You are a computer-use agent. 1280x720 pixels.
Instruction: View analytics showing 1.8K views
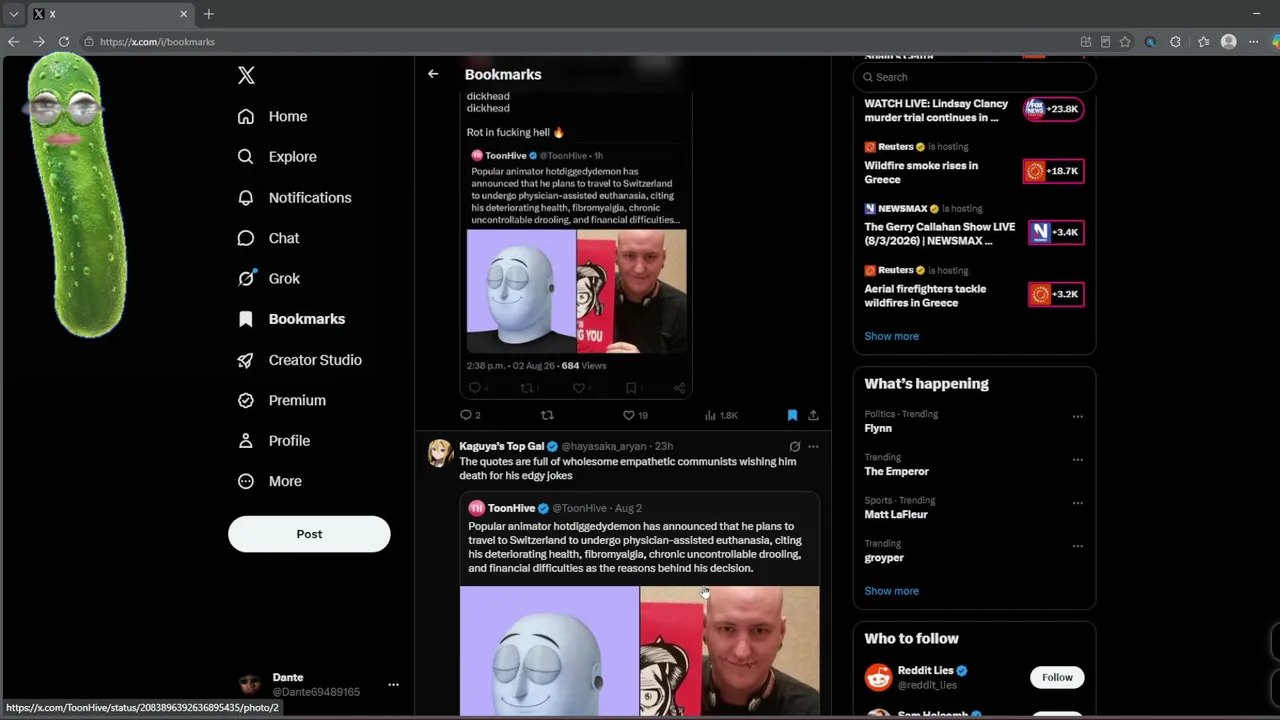click(x=720, y=415)
